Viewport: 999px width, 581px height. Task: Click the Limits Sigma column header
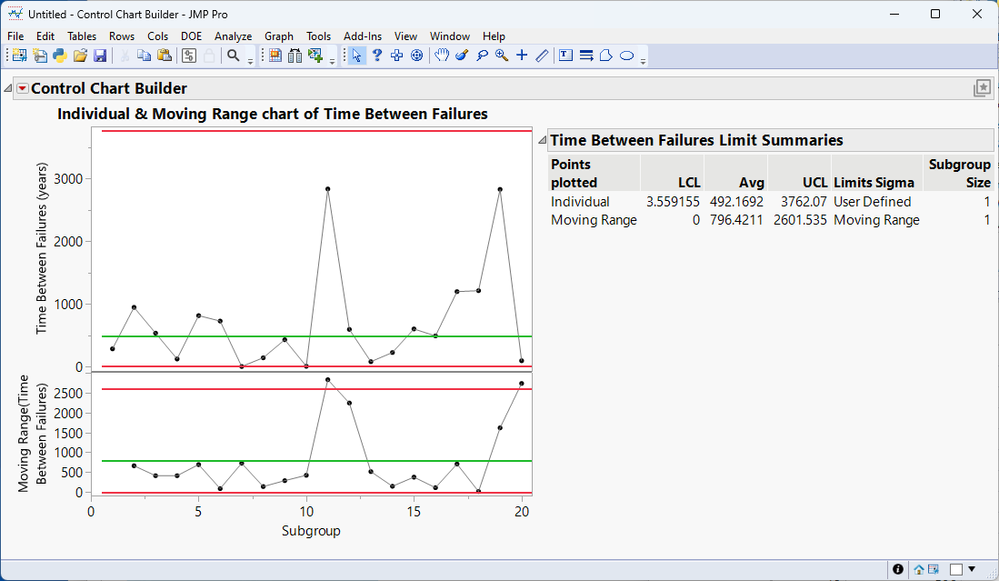(873, 183)
